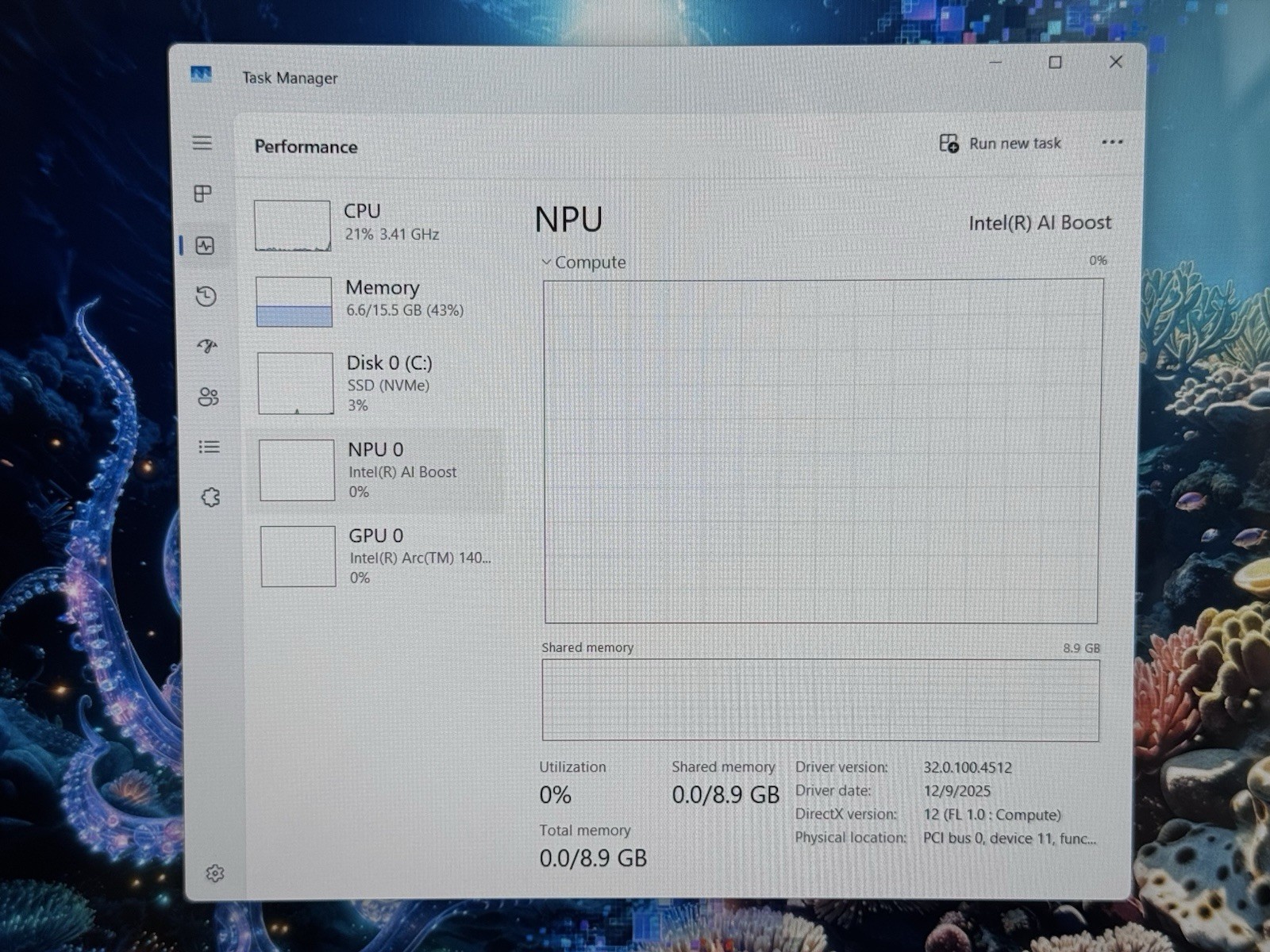
Task: Click the Task Manager window title
Action: coord(290,78)
